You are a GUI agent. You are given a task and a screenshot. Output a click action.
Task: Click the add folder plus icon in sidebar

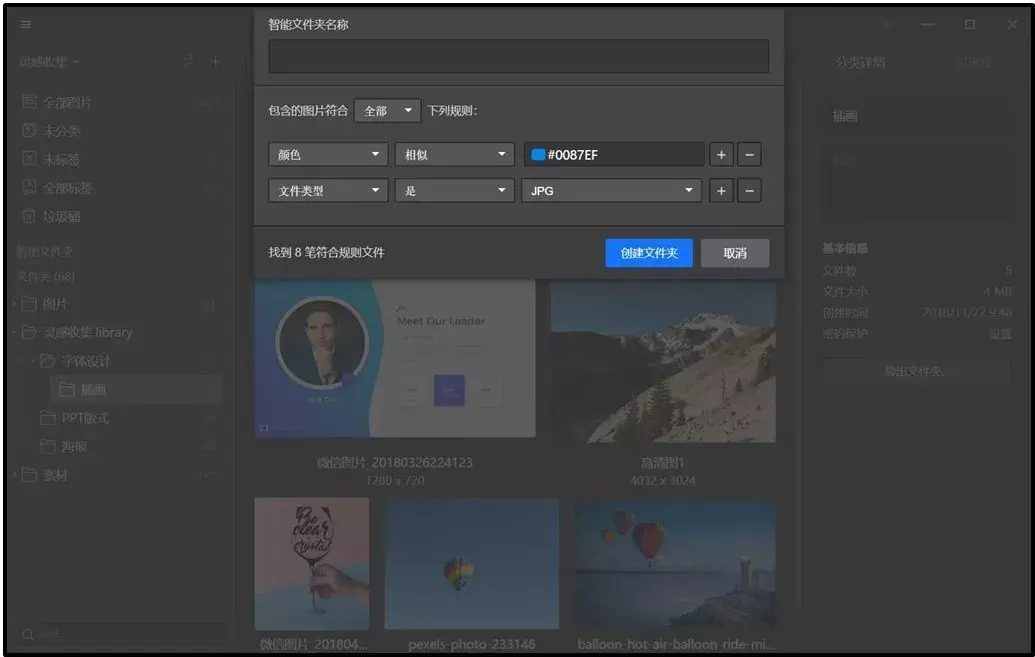pos(215,61)
